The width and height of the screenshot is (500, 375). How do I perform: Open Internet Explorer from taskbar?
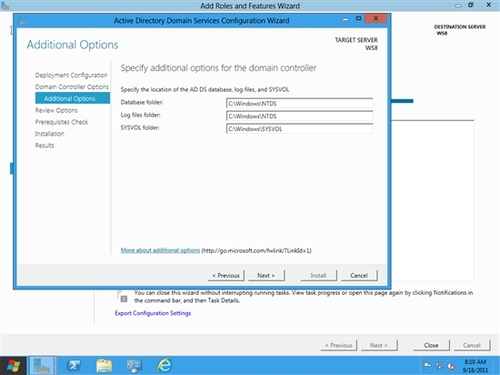tap(165, 366)
